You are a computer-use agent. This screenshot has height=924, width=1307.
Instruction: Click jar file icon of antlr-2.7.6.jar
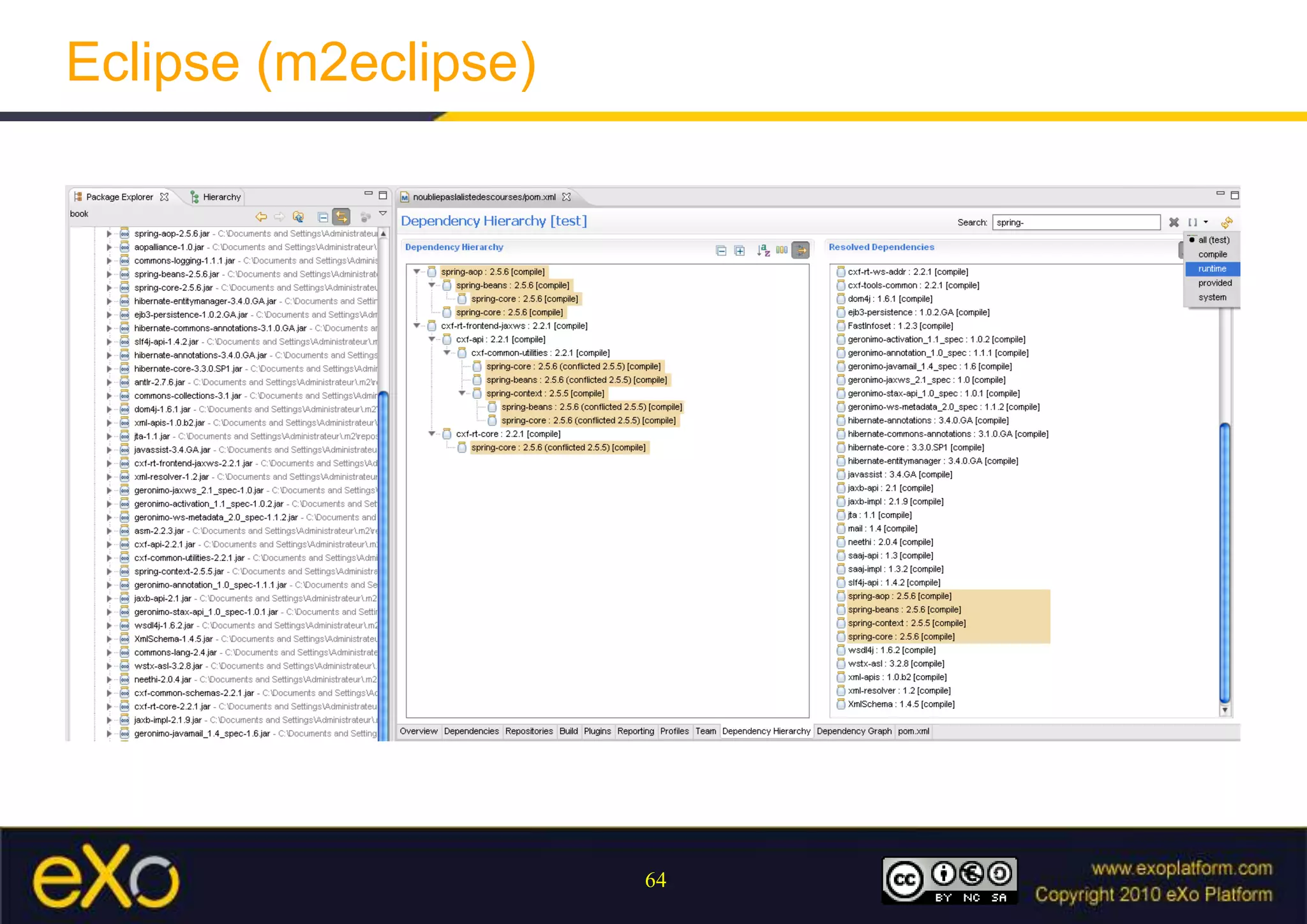124,382
